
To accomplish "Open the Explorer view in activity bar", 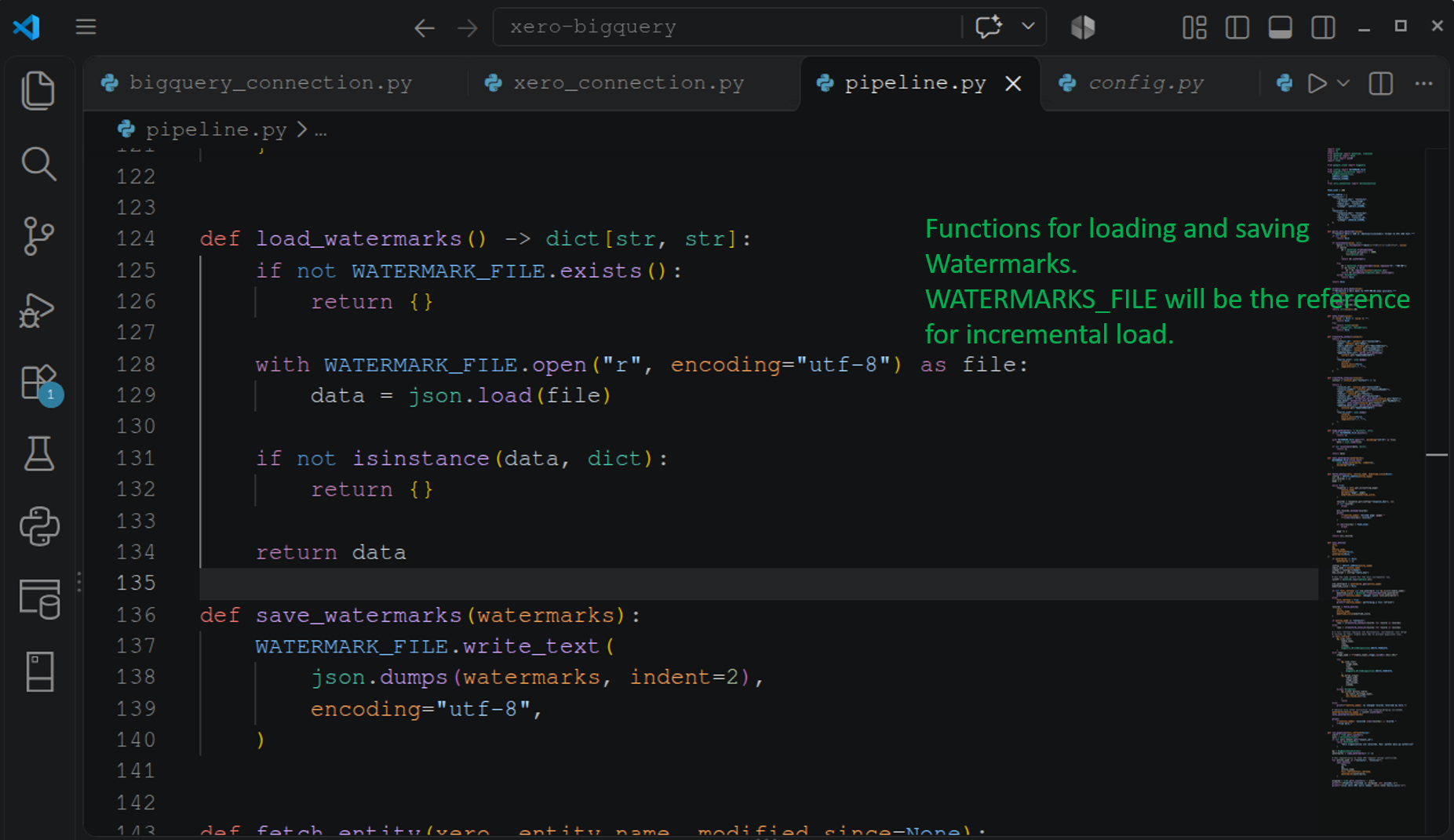I will pyautogui.click(x=38, y=90).
